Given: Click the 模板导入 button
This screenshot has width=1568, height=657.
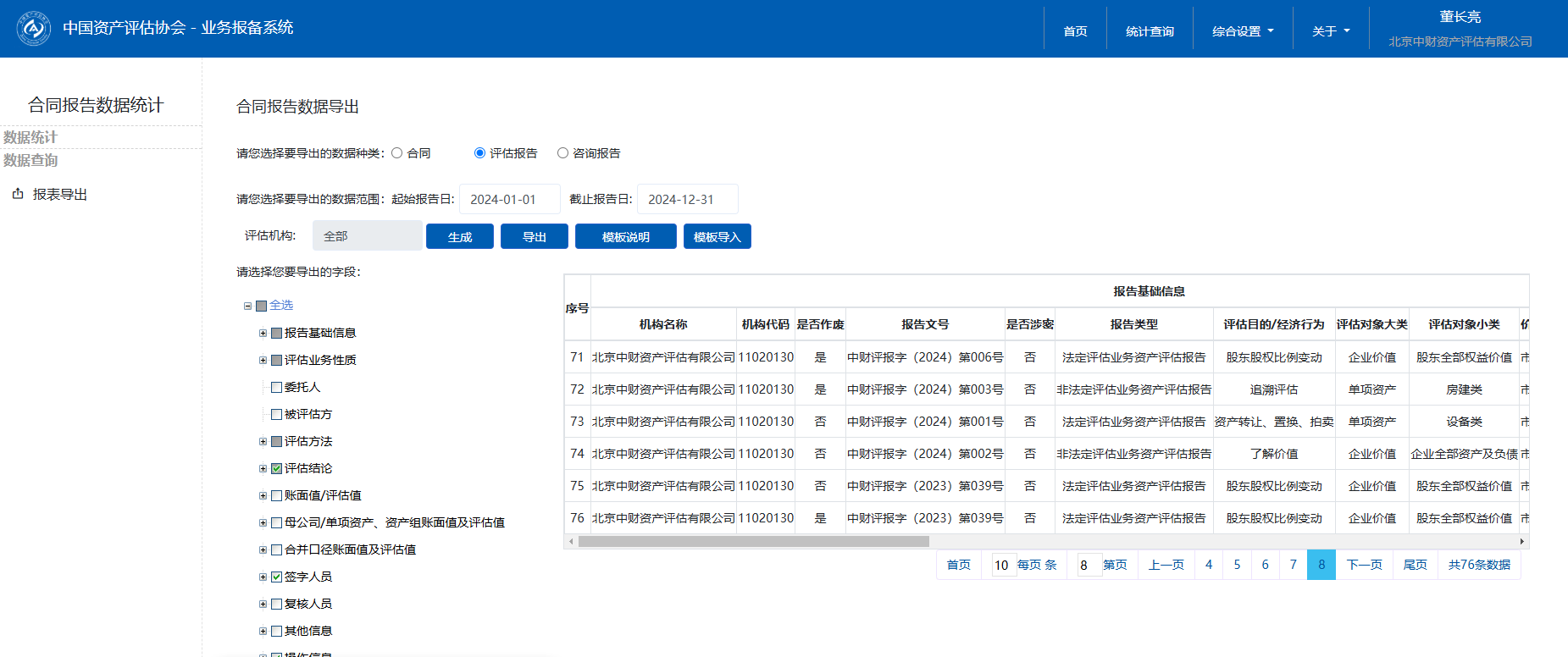Looking at the screenshot, I should click(x=717, y=237).
